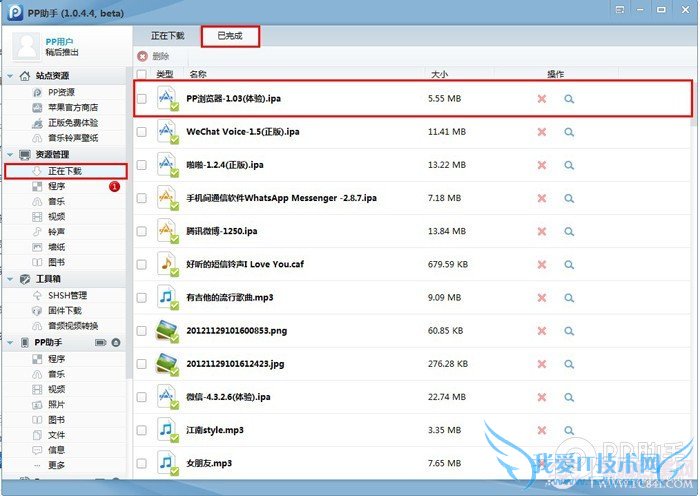The image size is (700, 496).
Task: Open 铃声 under 资源管理
Action: [57, 232]
